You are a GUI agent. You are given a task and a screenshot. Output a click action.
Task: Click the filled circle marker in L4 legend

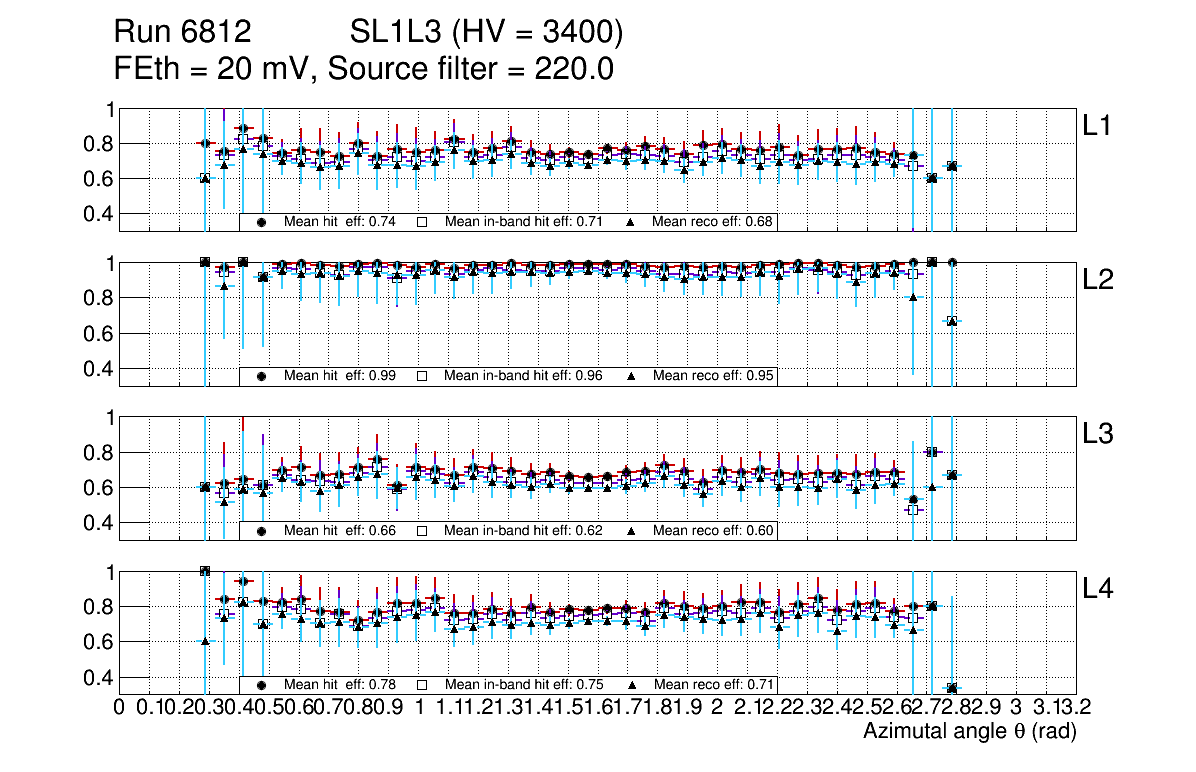[262, 685]
